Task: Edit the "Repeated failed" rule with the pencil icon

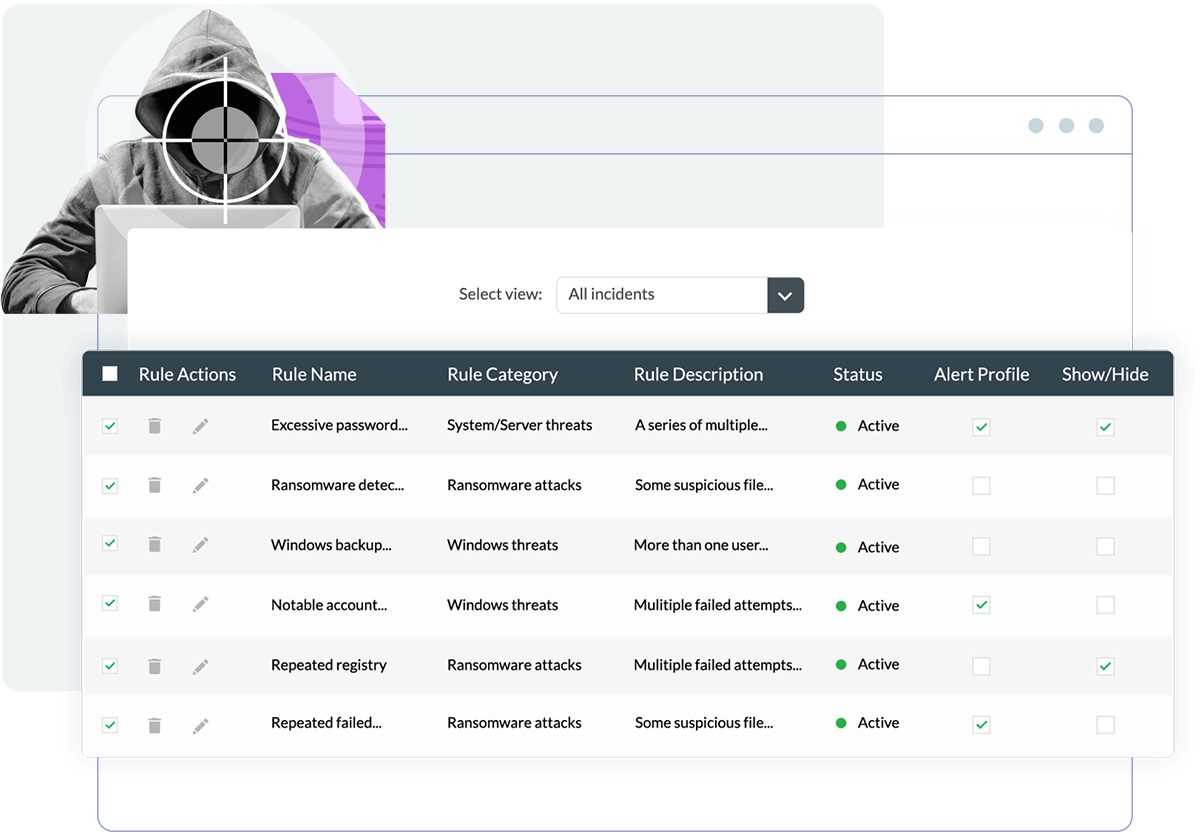Action: click(200, 722)
